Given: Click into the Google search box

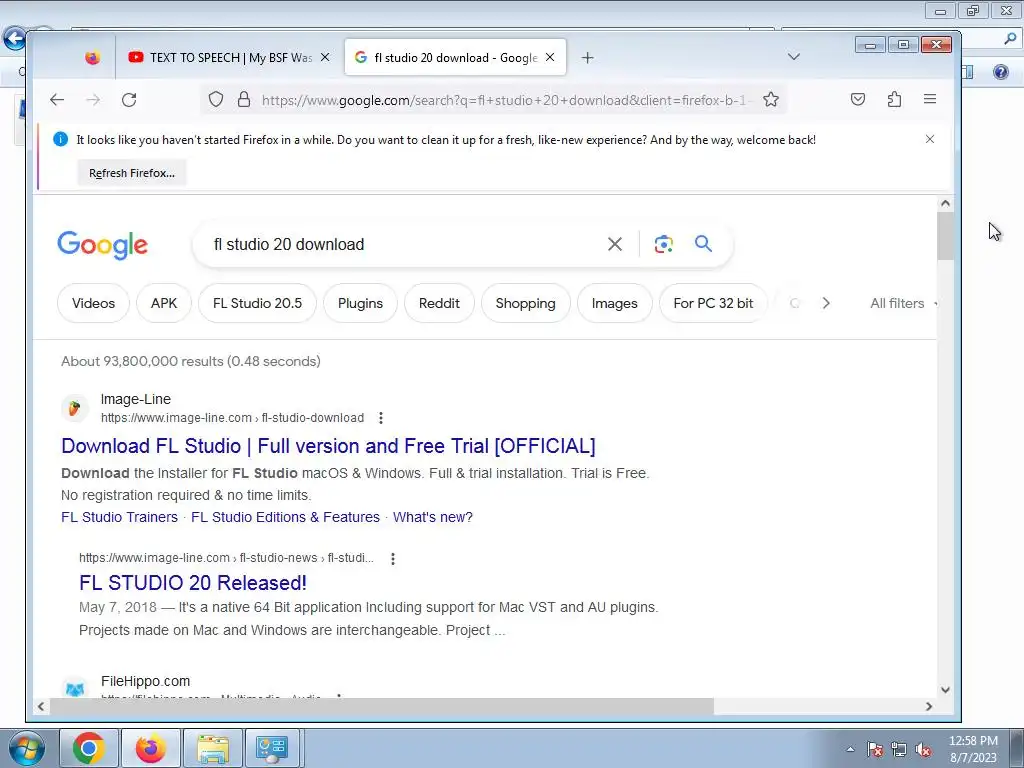Looking at the screenshot, I should click(x=405, y=244).
